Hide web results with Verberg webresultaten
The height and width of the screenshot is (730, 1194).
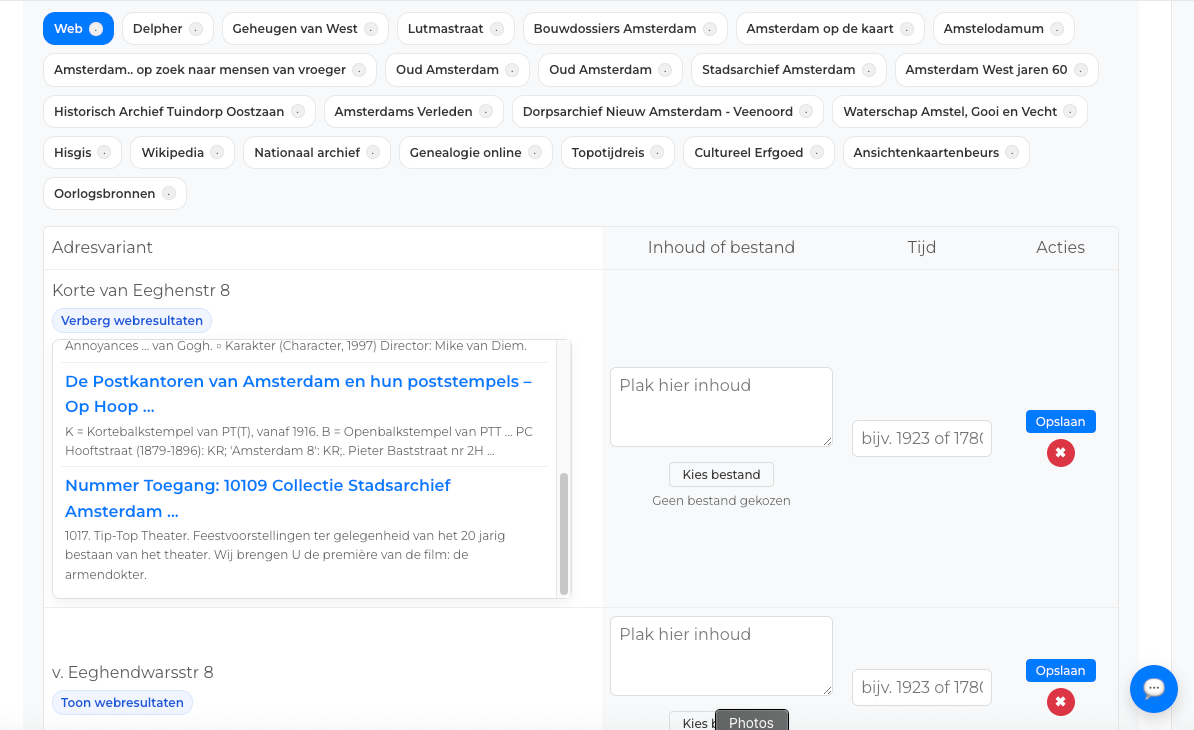pyautogui.click(x=132, y=321)
